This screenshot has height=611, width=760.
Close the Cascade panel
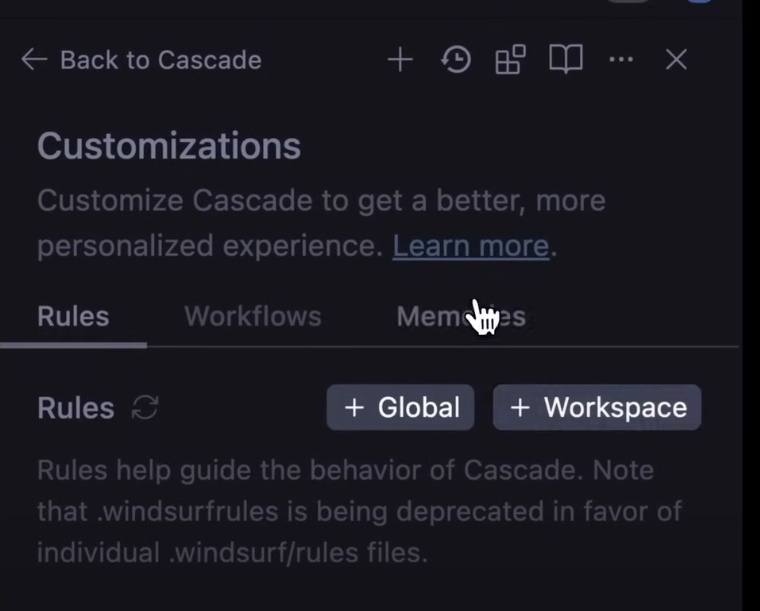click(x=676, y=60)
